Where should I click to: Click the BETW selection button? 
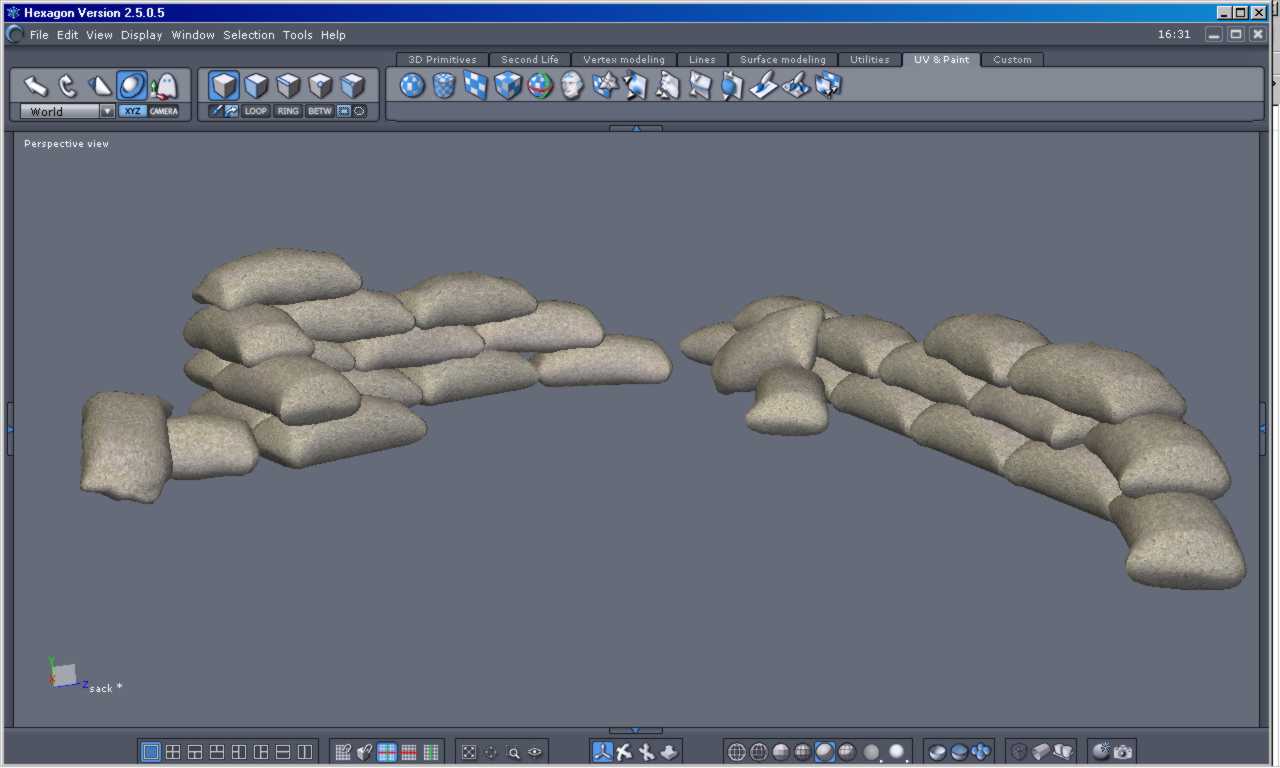coord(320,111)
